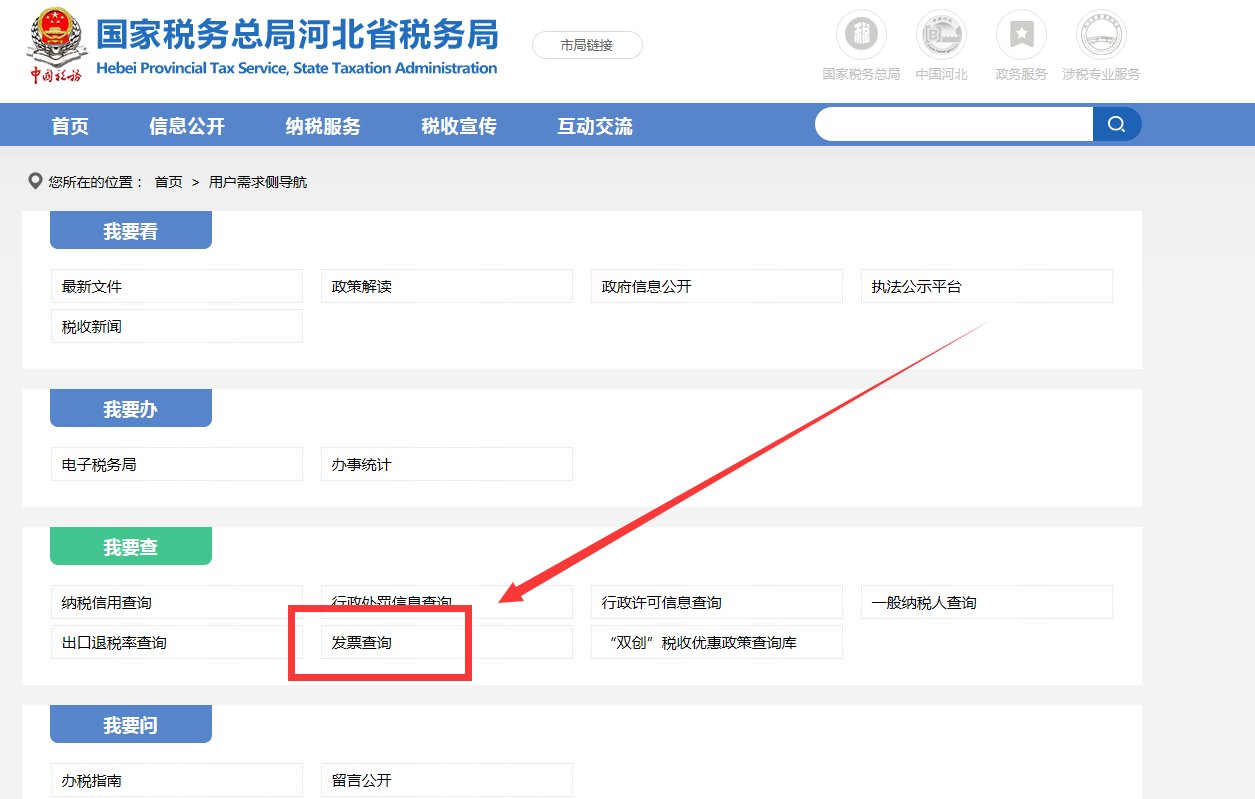Open the 纳税服务 navigation menu

click(x=322, y=125)
